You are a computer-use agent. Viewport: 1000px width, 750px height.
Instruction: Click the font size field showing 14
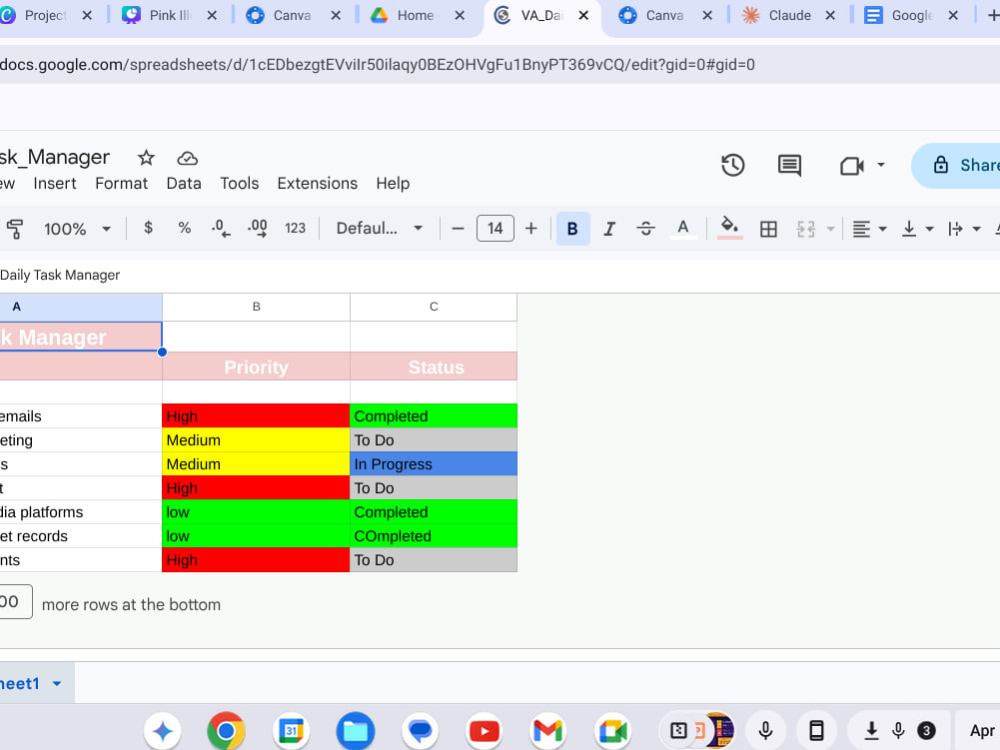495,228
